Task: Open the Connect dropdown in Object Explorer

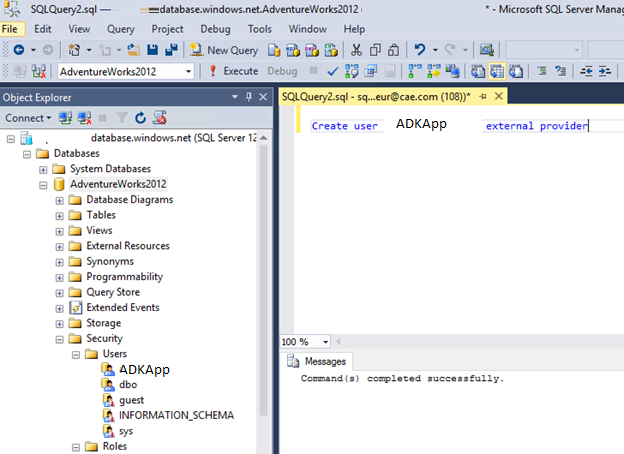Action: pos(28,118)
